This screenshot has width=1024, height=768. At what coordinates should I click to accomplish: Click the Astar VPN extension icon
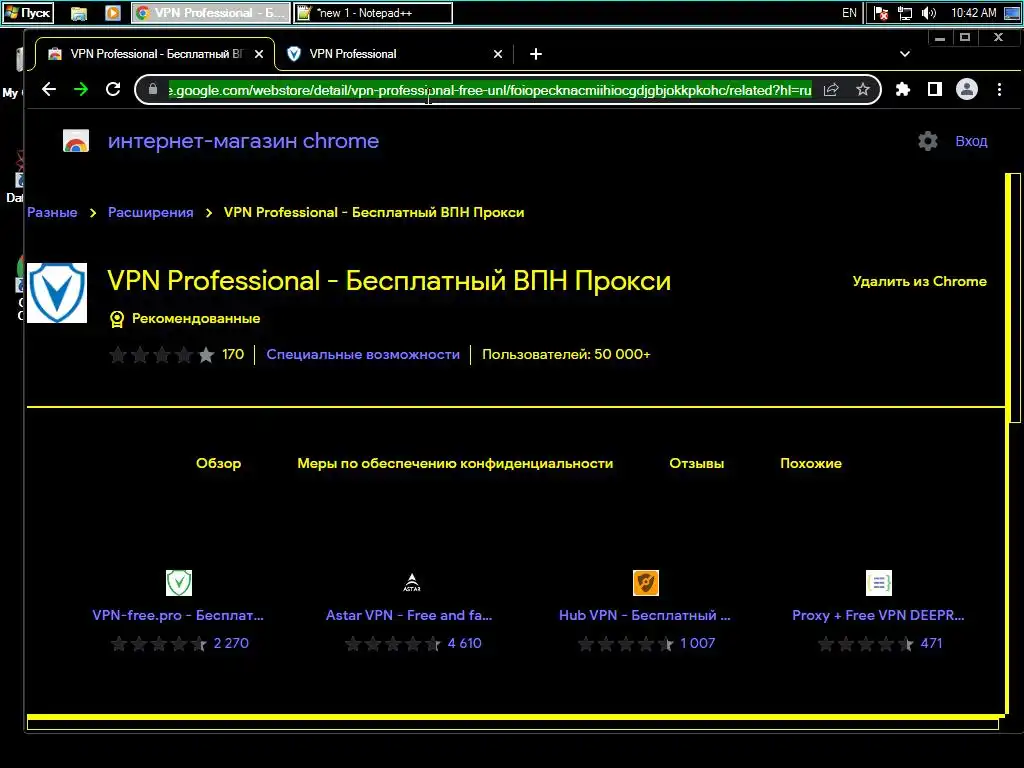[x=411, y=583]
